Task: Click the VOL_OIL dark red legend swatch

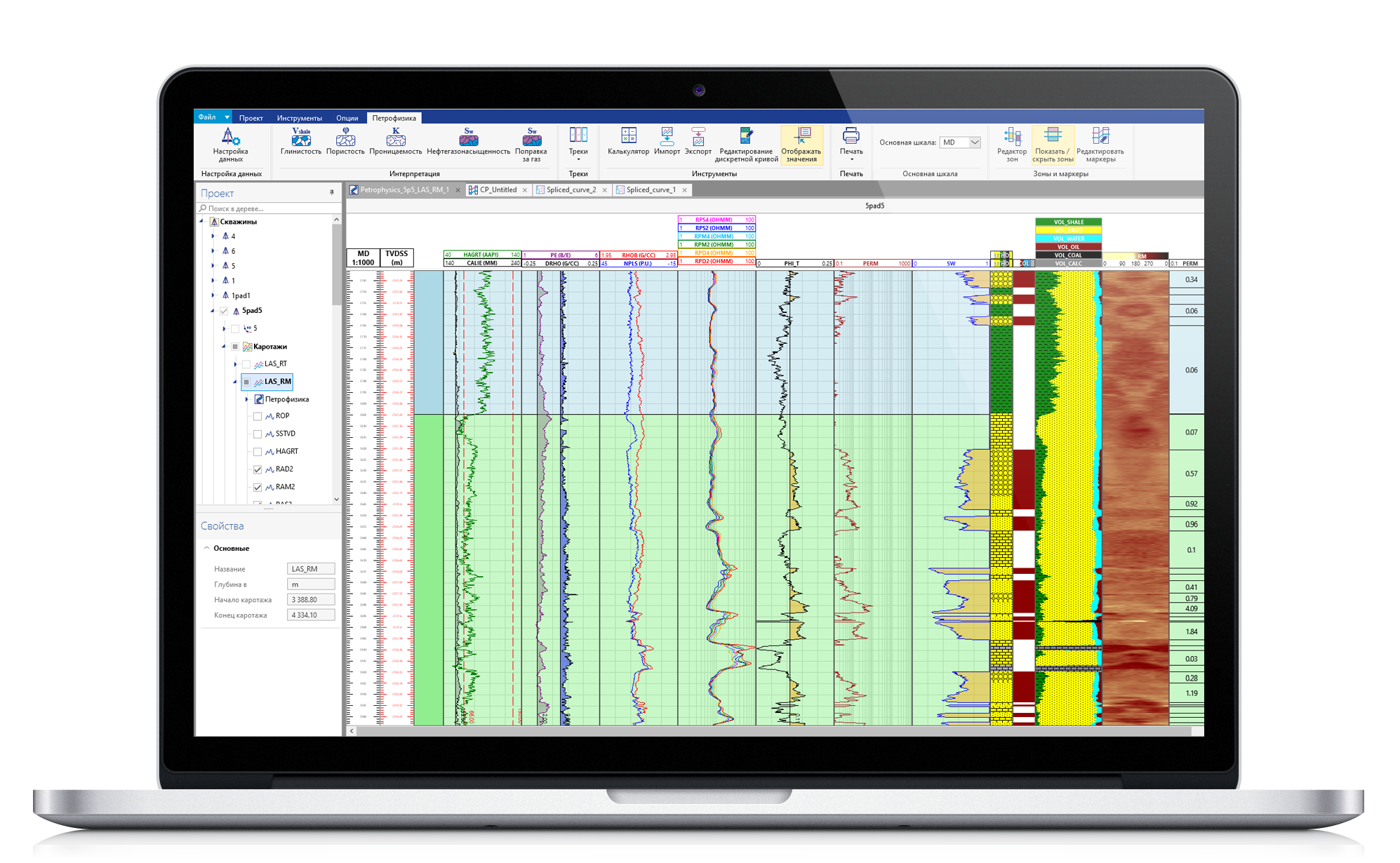Action: (x=1068, y=247)
